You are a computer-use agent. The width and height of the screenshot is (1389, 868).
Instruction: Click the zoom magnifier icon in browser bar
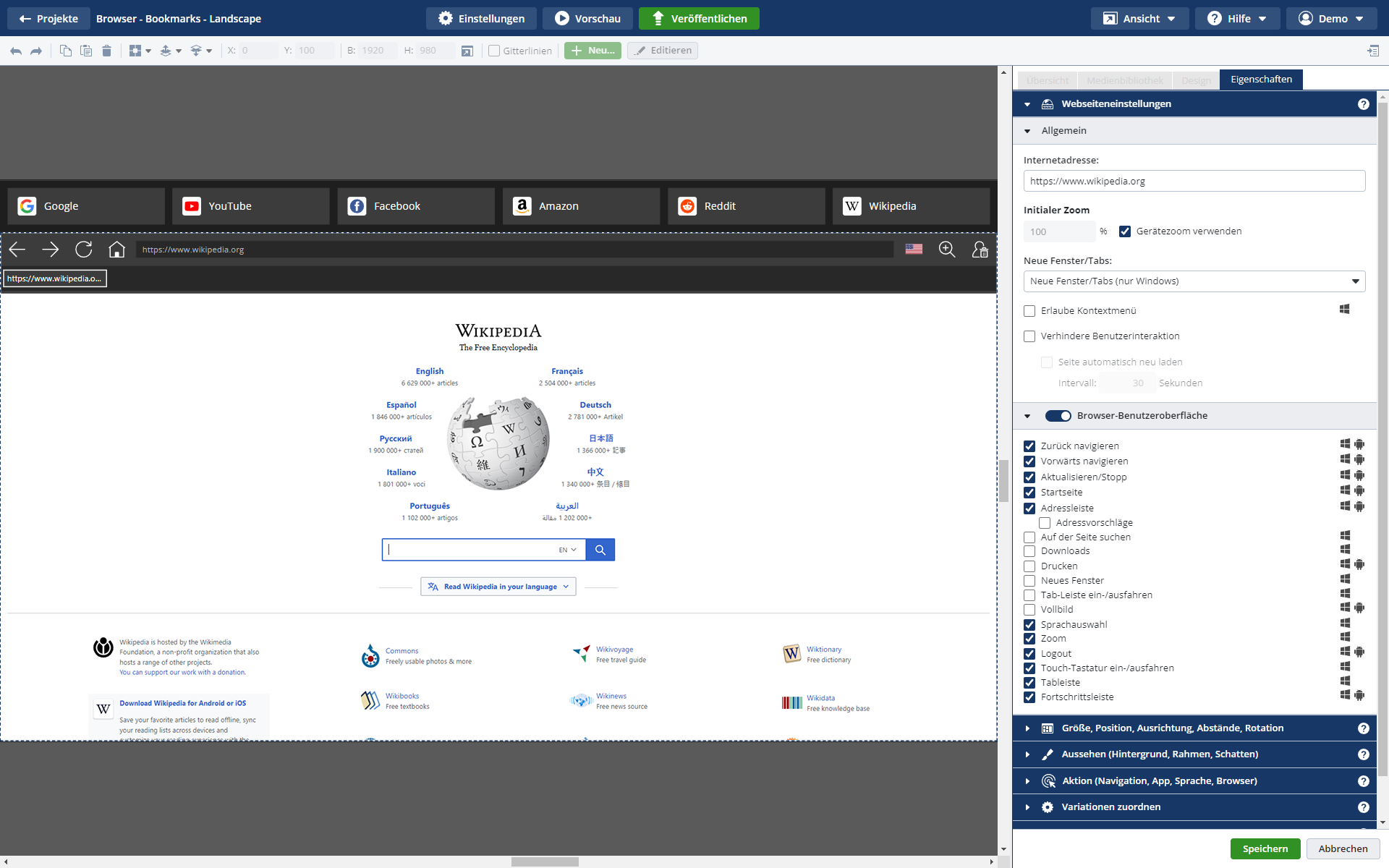[x=947, y=250]
